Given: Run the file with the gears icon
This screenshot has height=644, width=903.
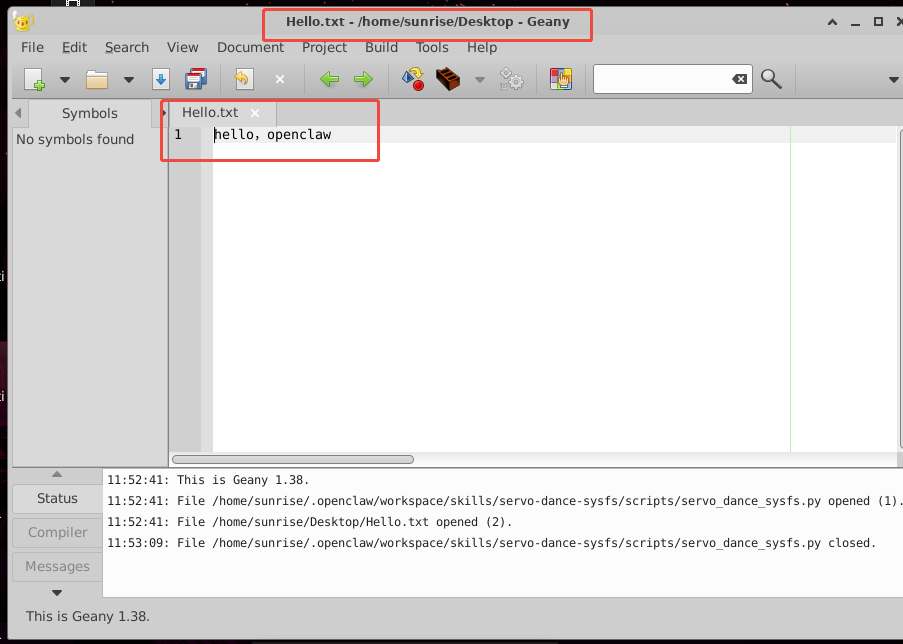Looking at the screenshot, I should (511, 79).
